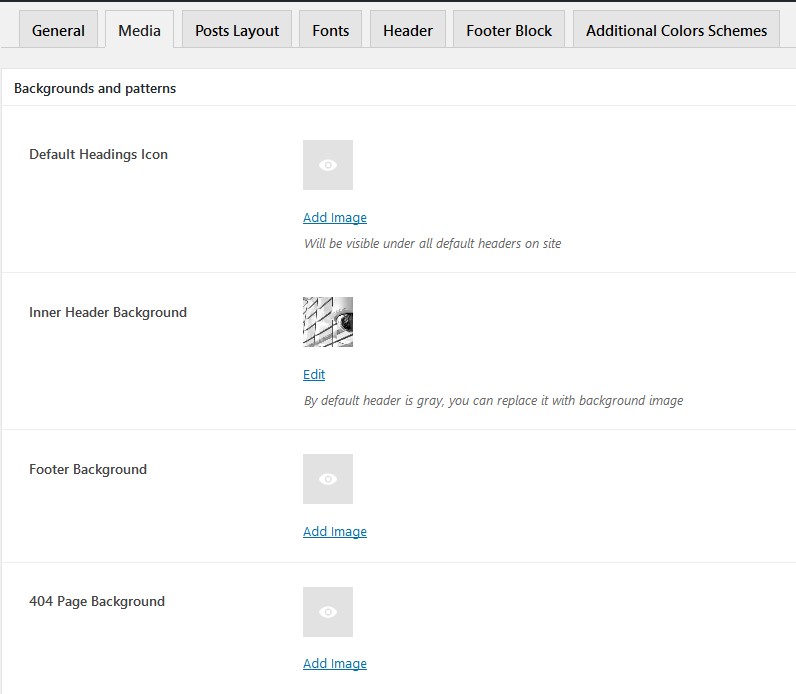Open Additional Colors Schemes tab

coord(676,30)
